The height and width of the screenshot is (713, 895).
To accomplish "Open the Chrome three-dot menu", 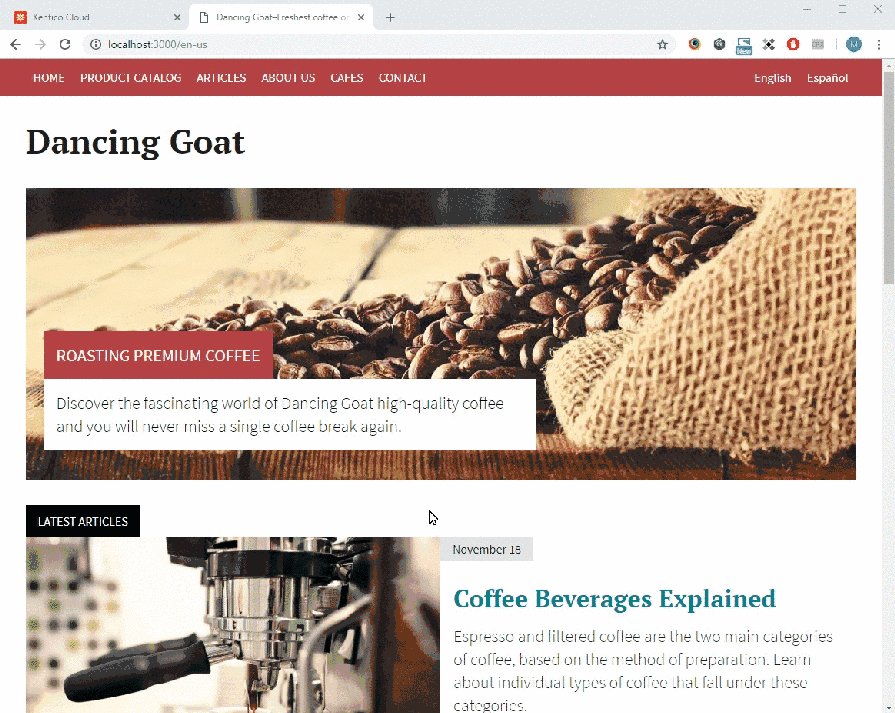I will 878,45.
